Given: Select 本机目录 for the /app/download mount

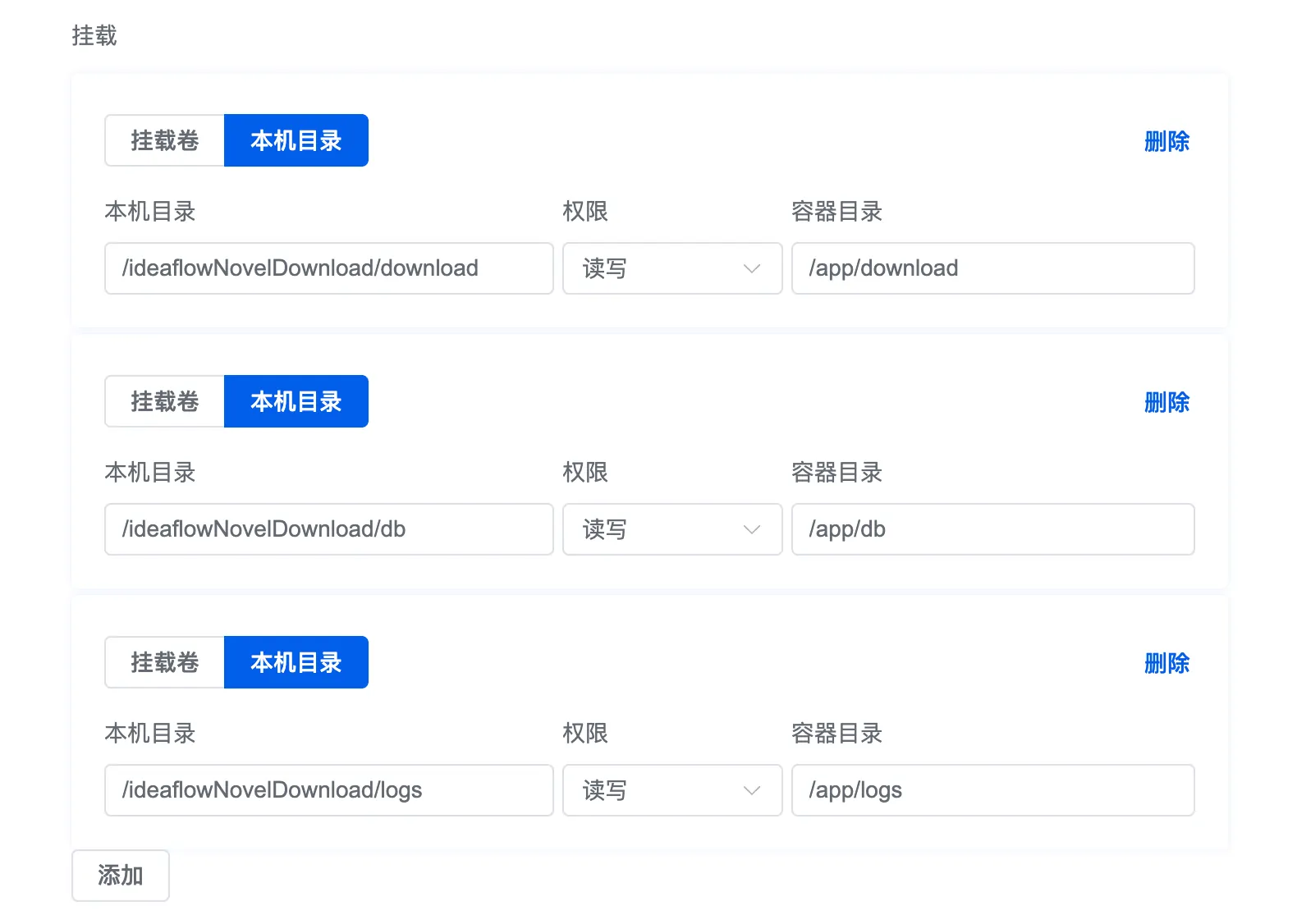Looking at the screenshot, I should click(296, 140).
